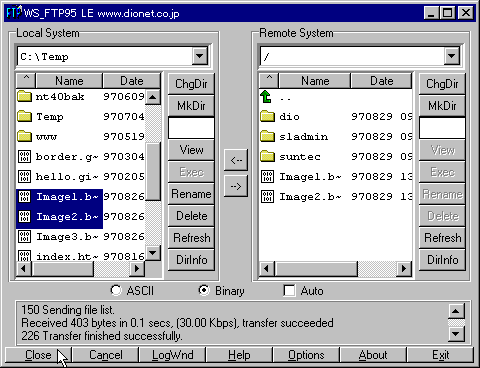Click the remote DirInfo button
Viewport: 480px width, 368px height.
click(x=442, y=260)
